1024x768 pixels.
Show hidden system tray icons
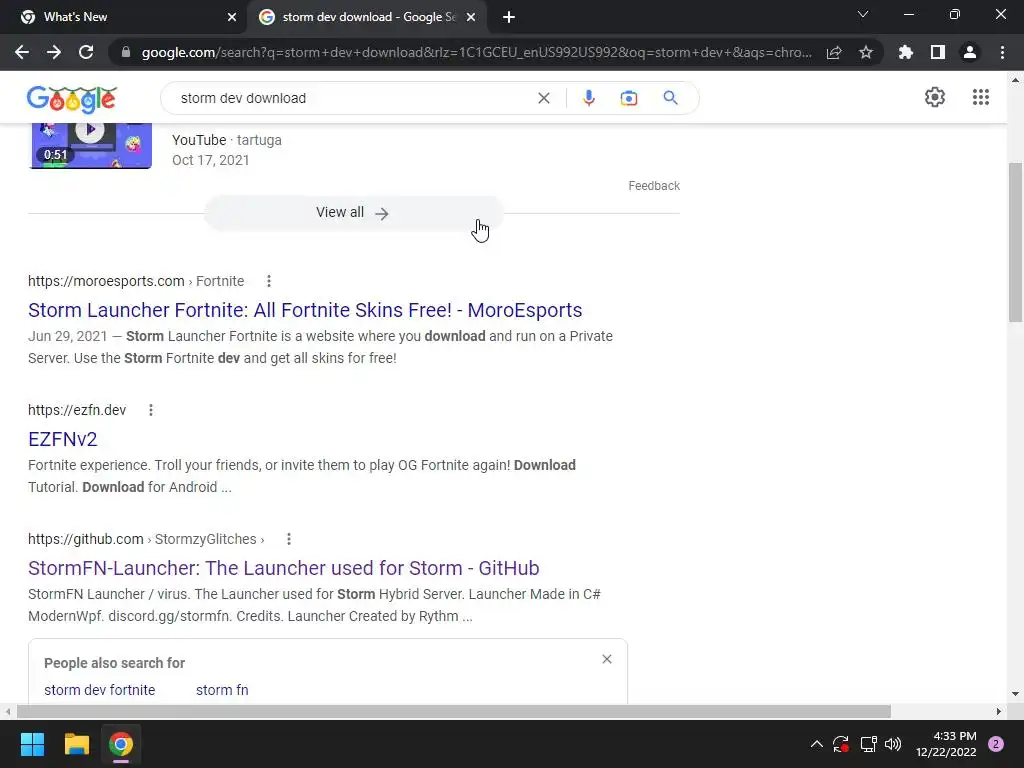click(816, 744)
